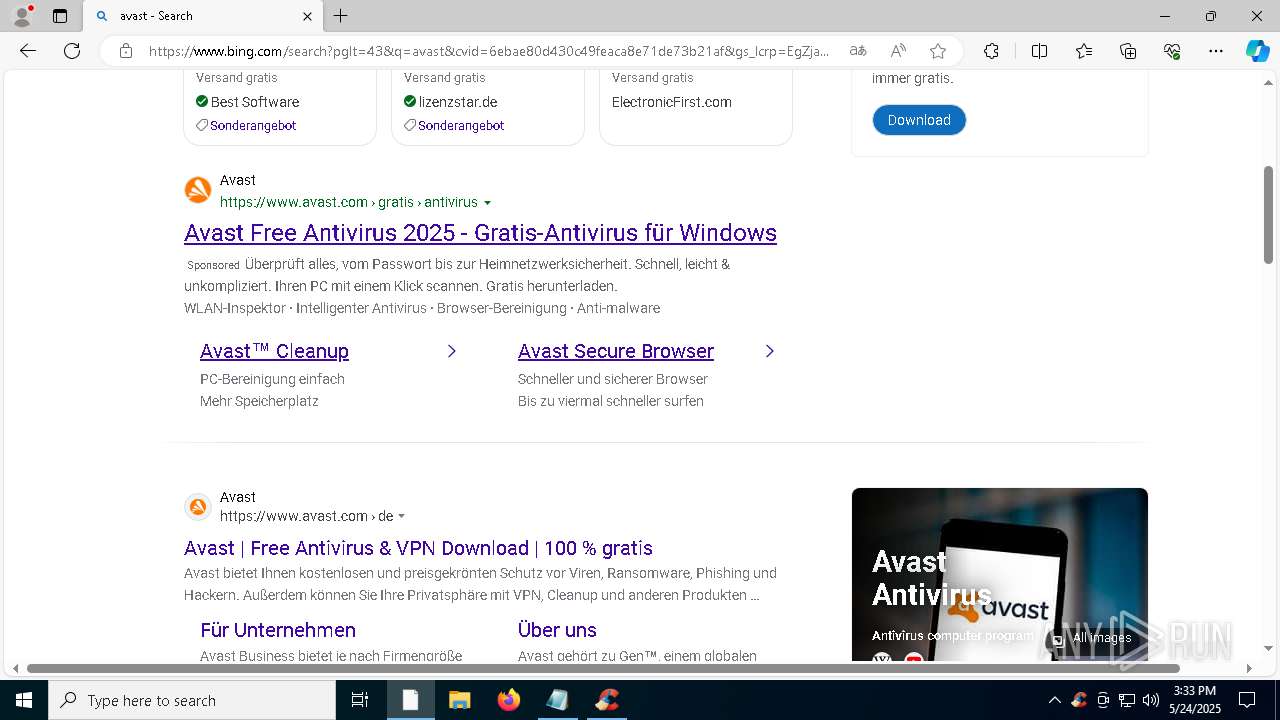This screenshot has width=1280, height=720.
Task: Go back to previous page
Action: (28, 51)
